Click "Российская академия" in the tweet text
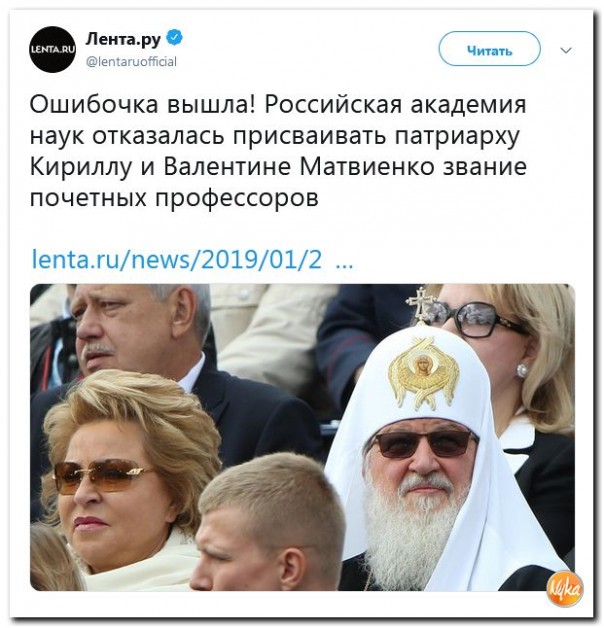The width and height of the screenshot is (604, 628). point(395,105)
